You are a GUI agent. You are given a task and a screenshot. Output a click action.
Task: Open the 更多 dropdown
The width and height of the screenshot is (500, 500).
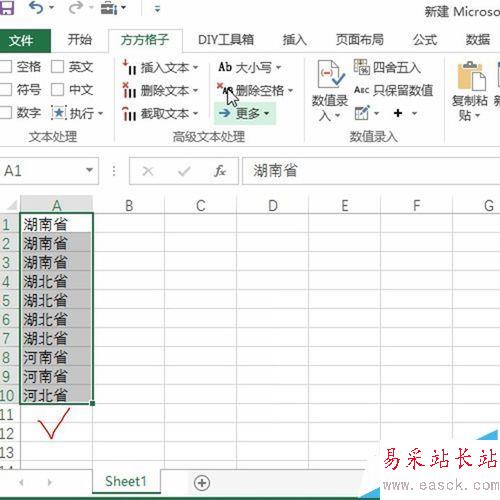[x=245, y=113]
